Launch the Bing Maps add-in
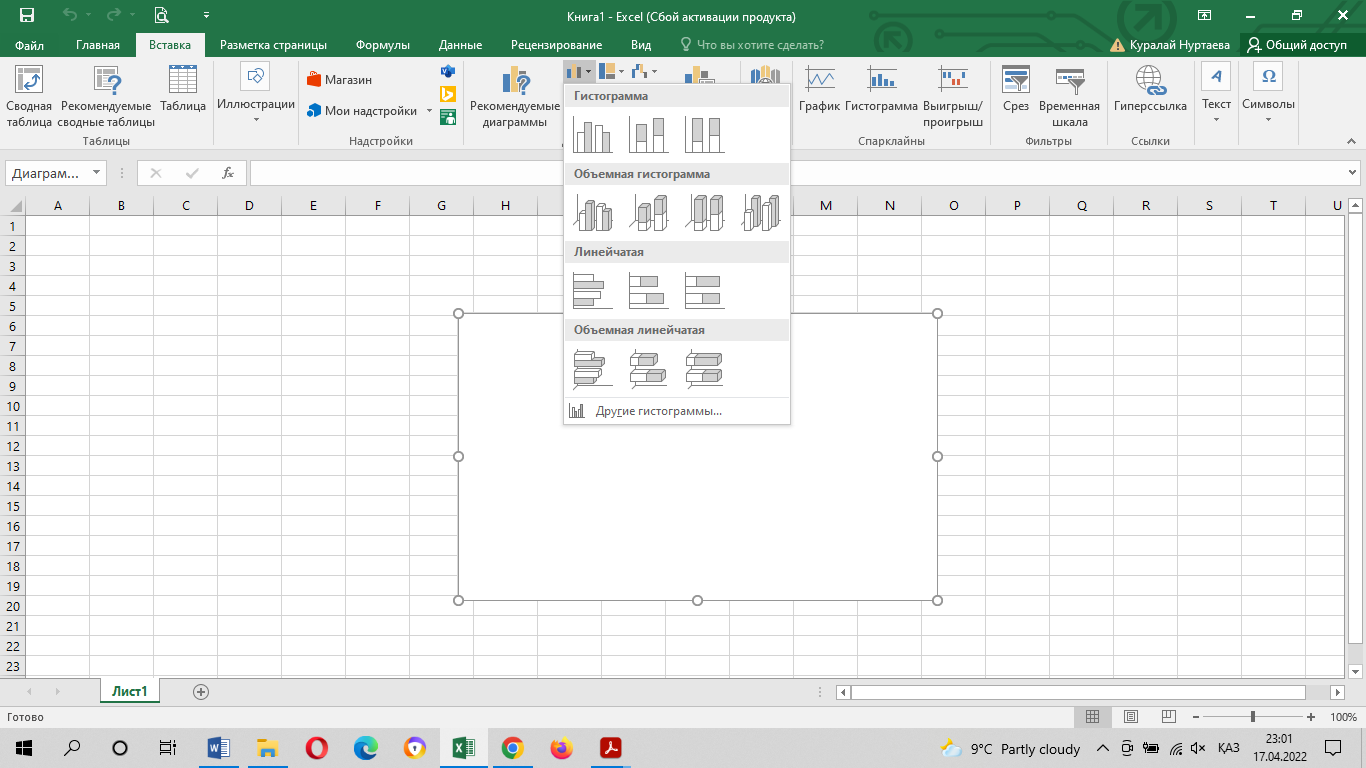The image size is (1366, 768). [448, 94]
